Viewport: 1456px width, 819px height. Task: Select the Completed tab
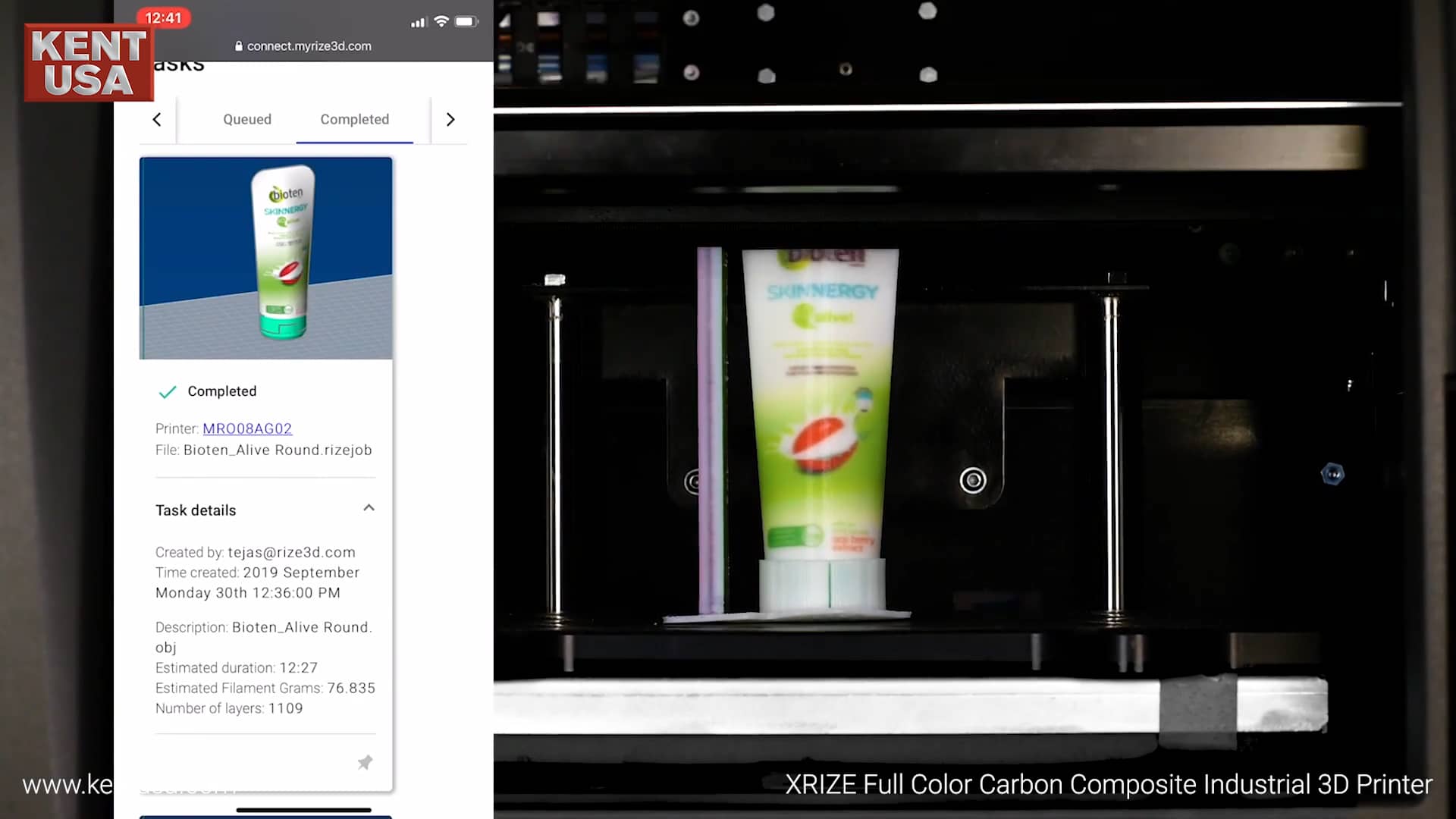355,119
